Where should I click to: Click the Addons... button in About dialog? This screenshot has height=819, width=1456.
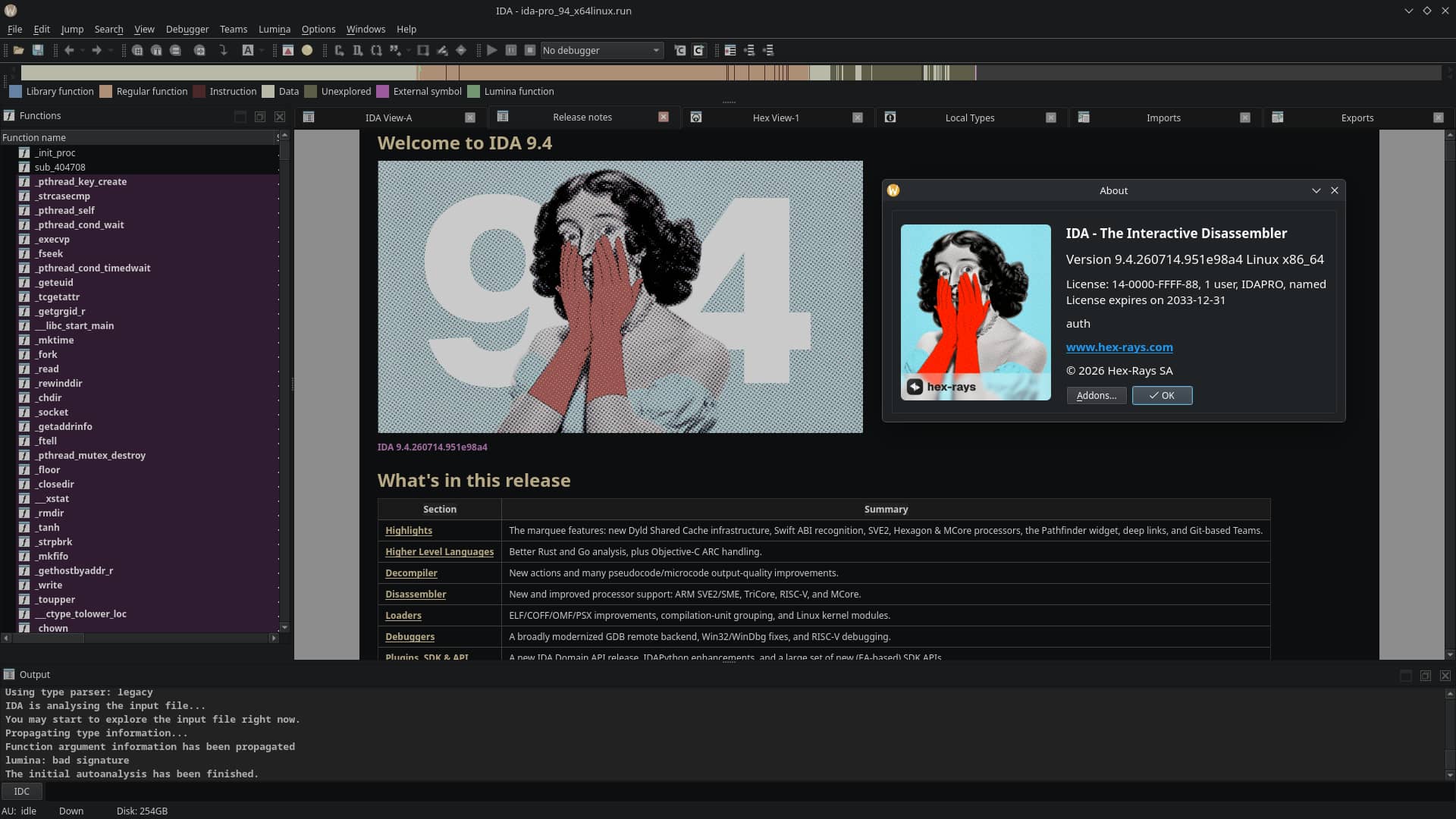pyautogui.click(x=1097, y=395)
